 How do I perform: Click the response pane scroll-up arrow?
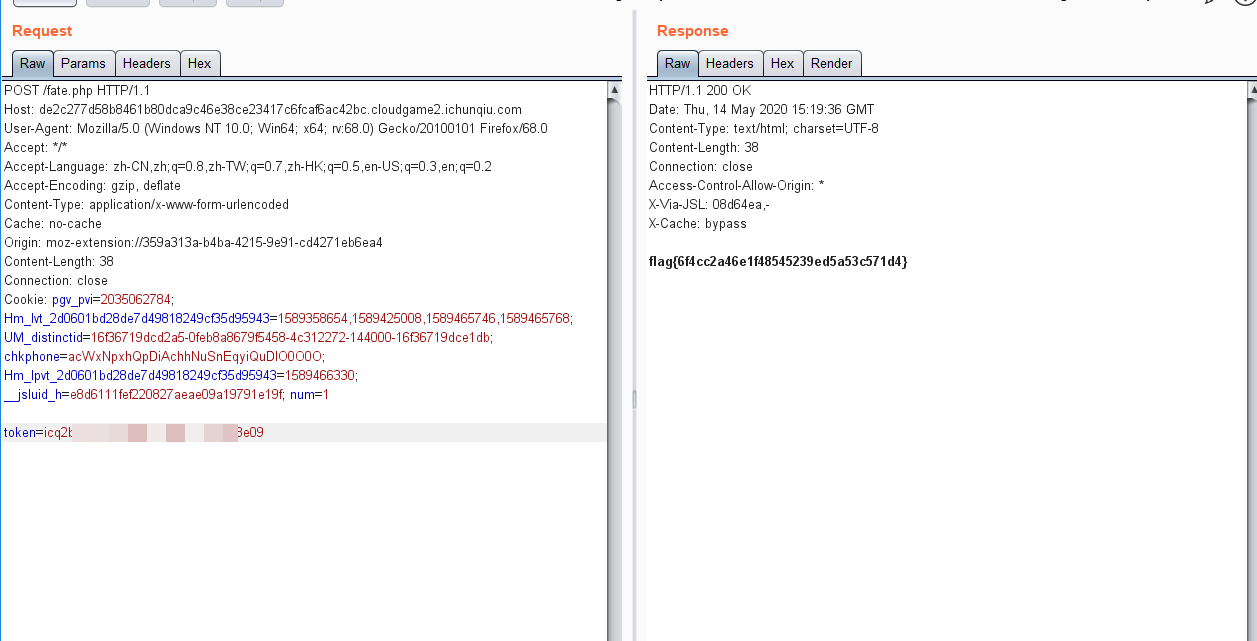[1251, 90]
